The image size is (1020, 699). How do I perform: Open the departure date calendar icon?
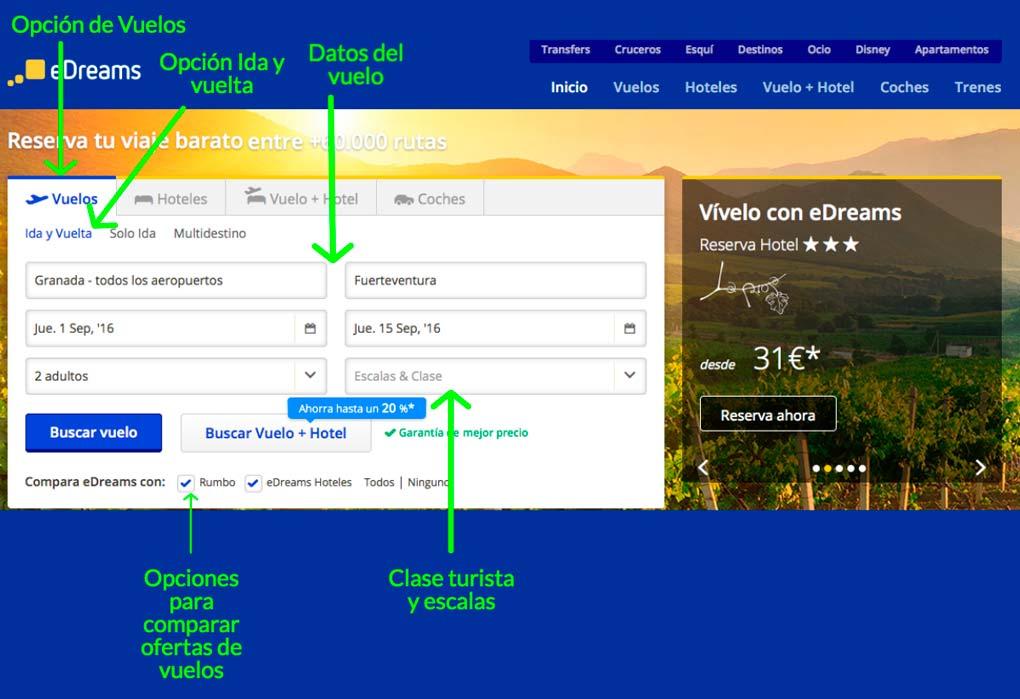(x=310, y=328)
